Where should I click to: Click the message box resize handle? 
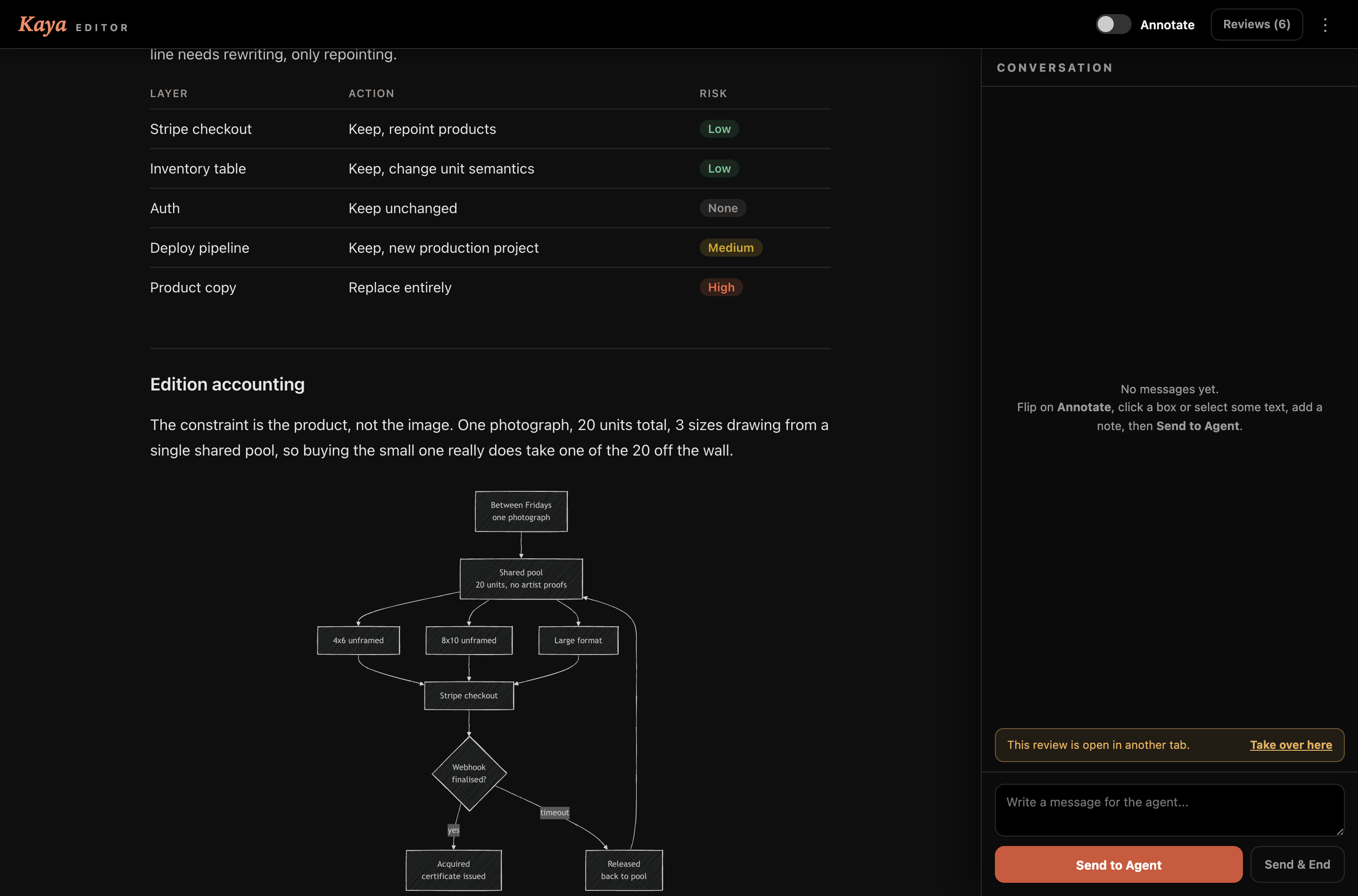click(x=1339, y=831)
